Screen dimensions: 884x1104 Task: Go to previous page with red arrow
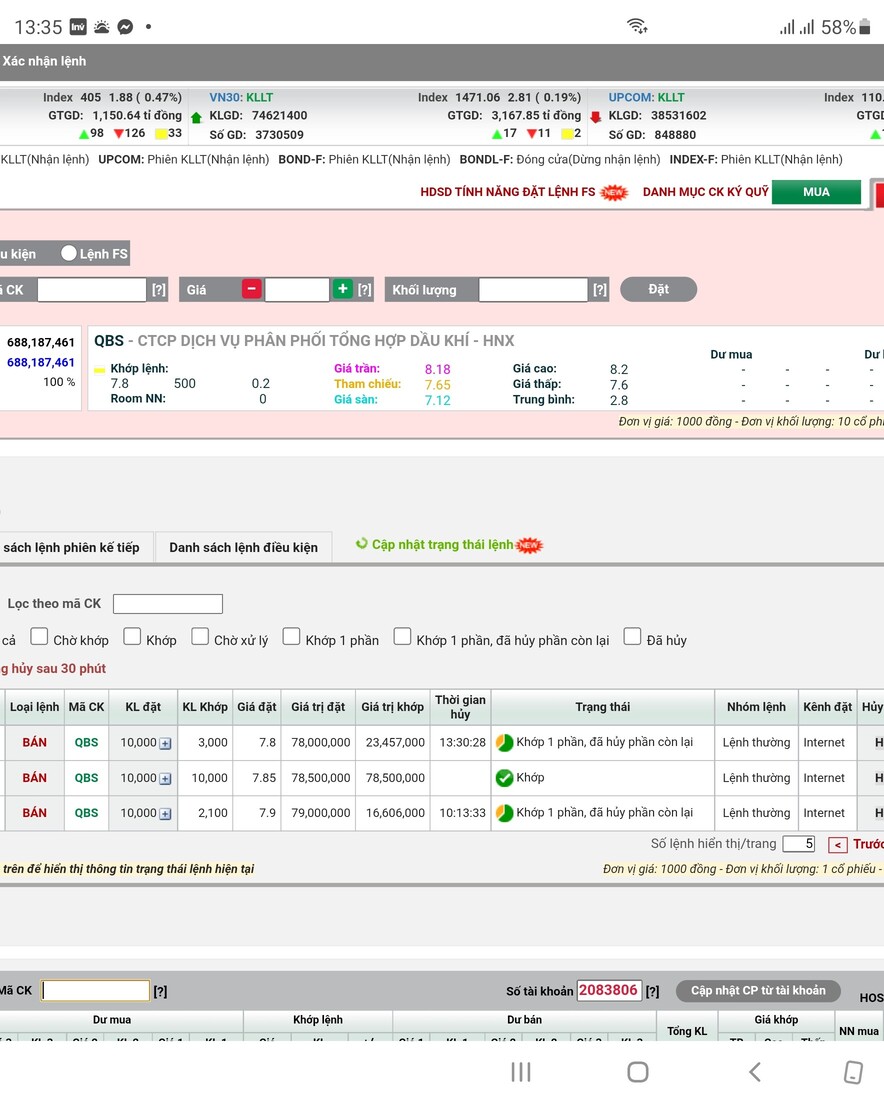click(838, 845)
